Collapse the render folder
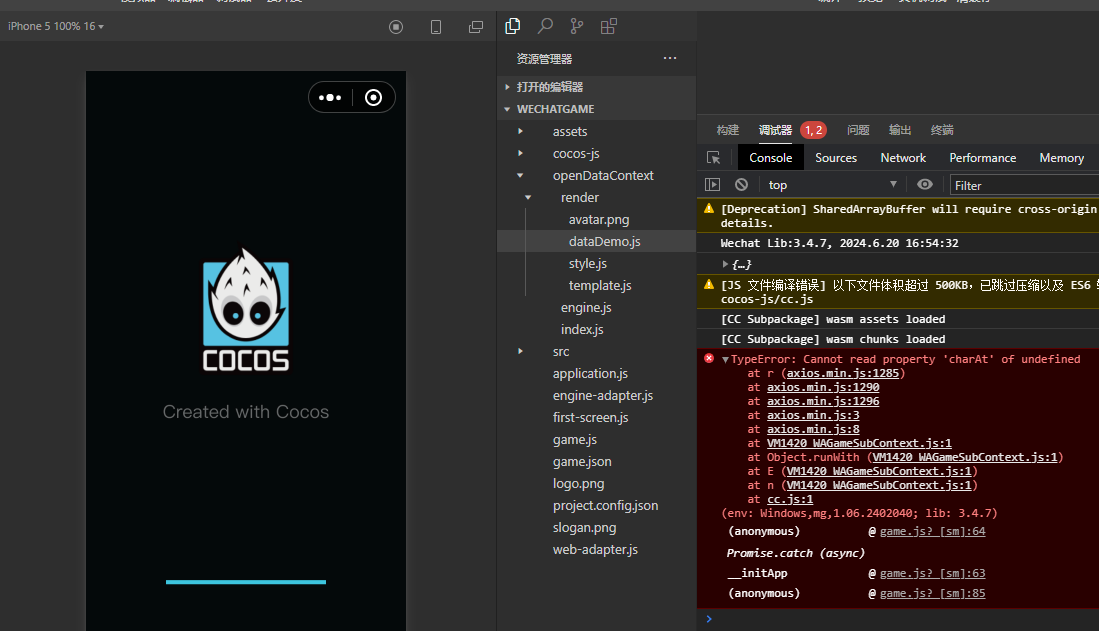 coord(528,198)
